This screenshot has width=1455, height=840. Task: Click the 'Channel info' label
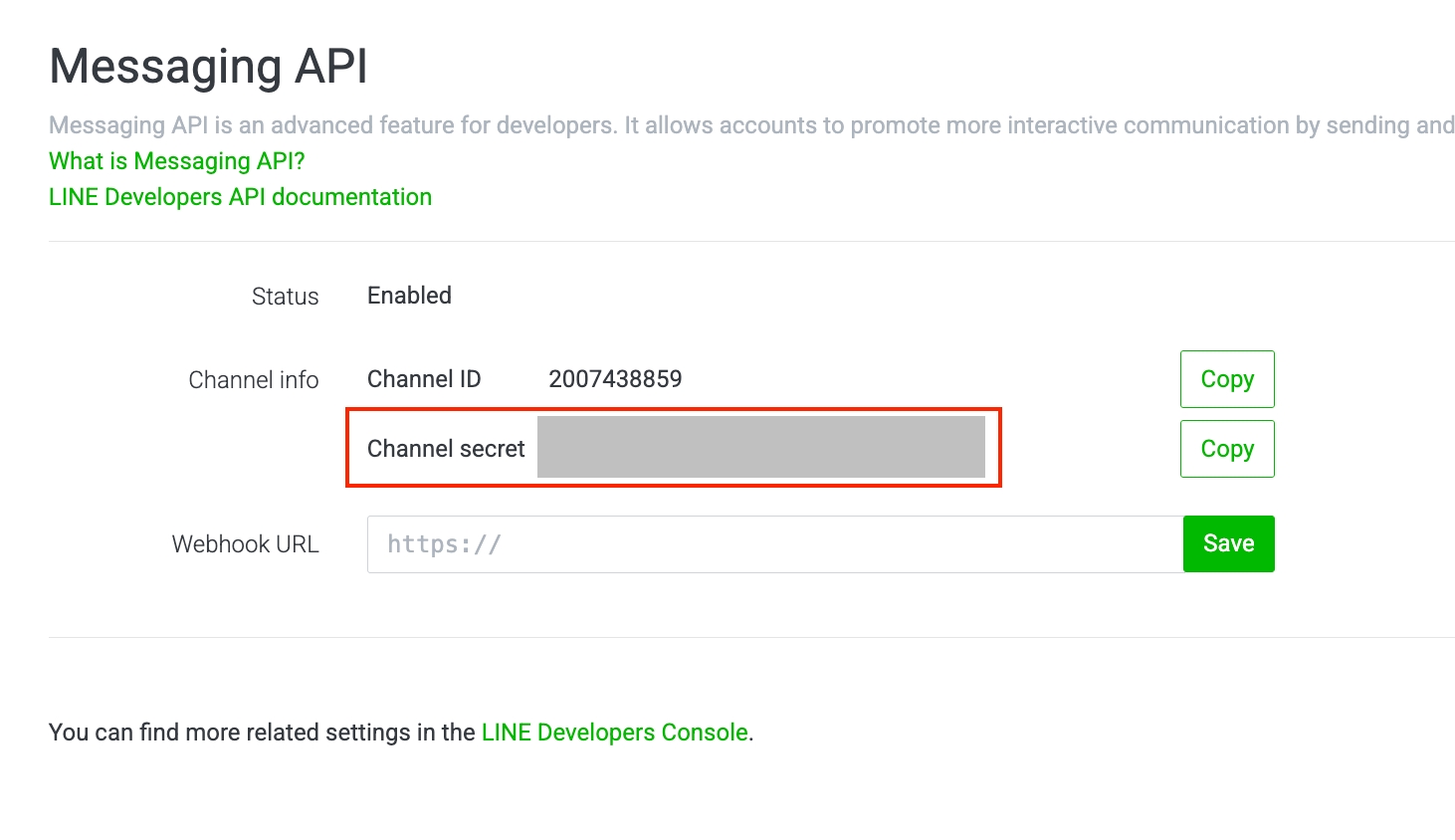click(x=253, y=380)
